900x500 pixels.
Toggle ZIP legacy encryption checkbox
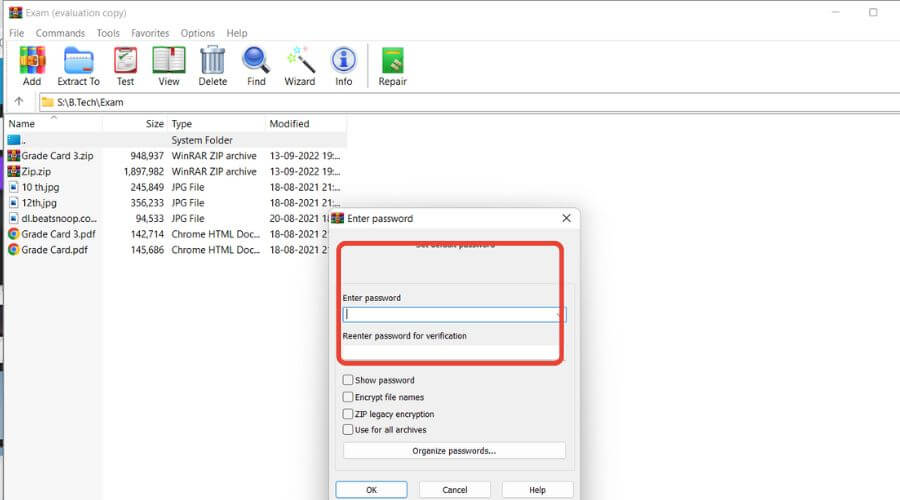pos(348,414)
